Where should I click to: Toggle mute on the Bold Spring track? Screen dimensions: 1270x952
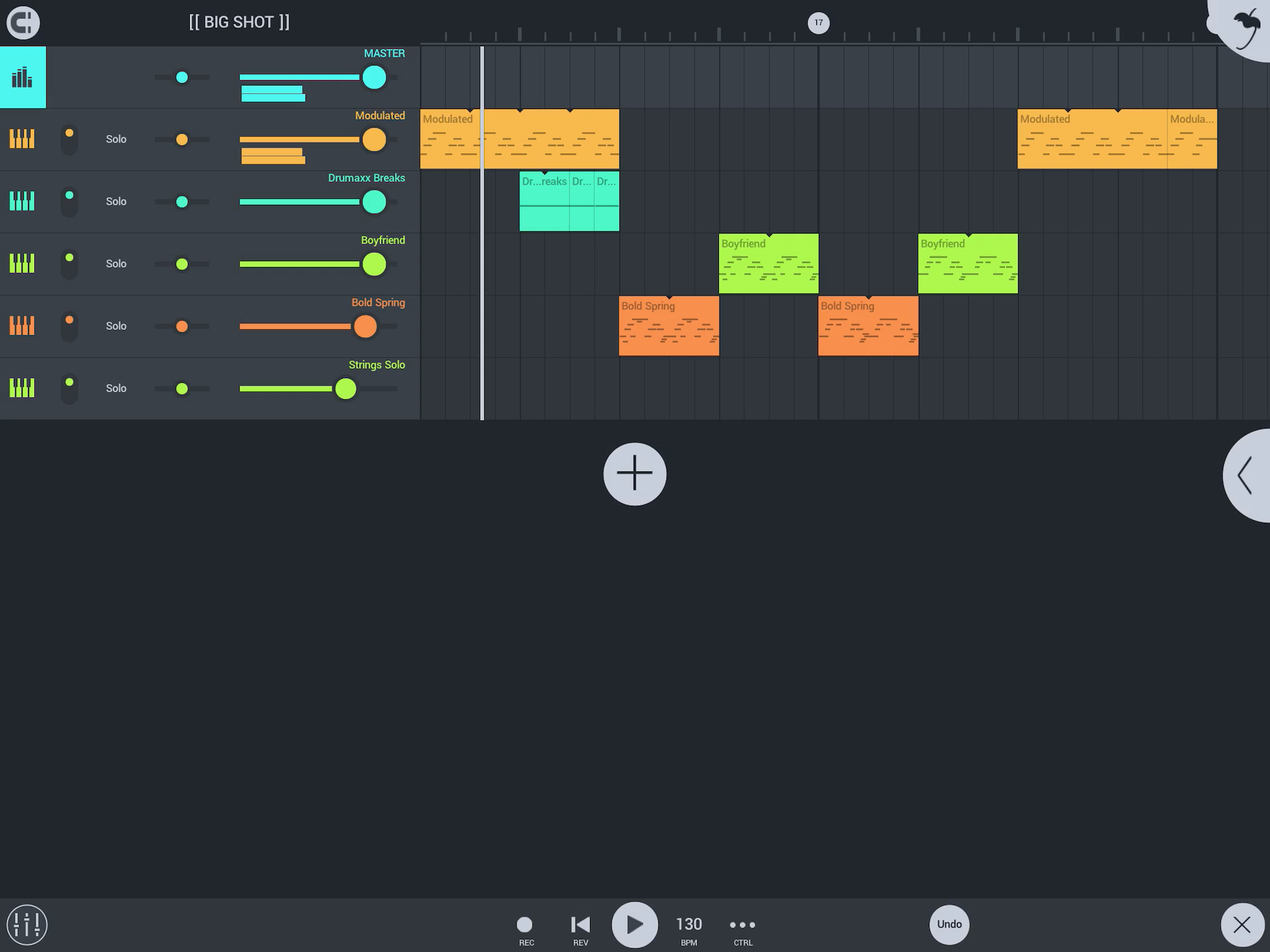coord(69,326)
